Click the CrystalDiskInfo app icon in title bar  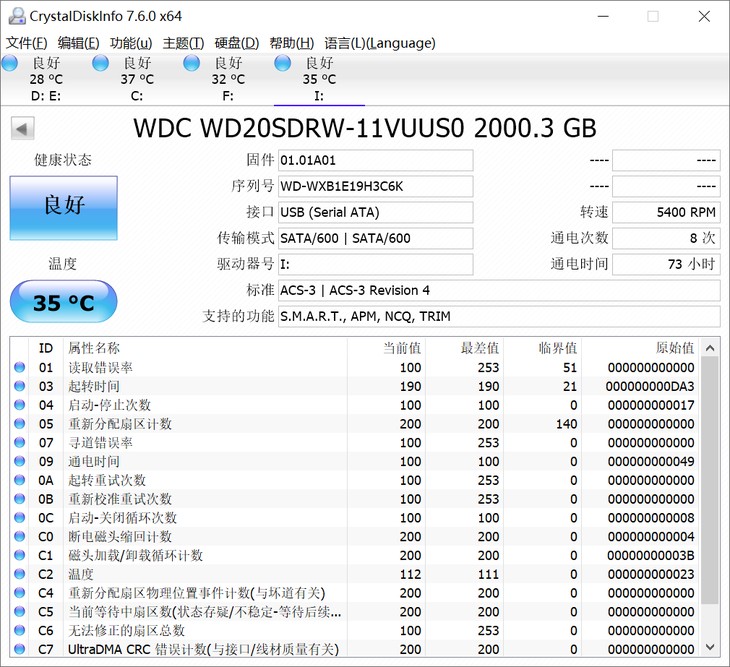click(17, 16)
